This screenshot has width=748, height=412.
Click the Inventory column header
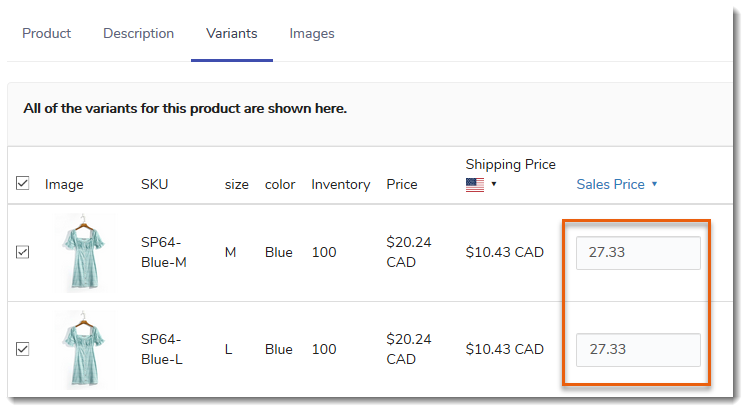341,184
